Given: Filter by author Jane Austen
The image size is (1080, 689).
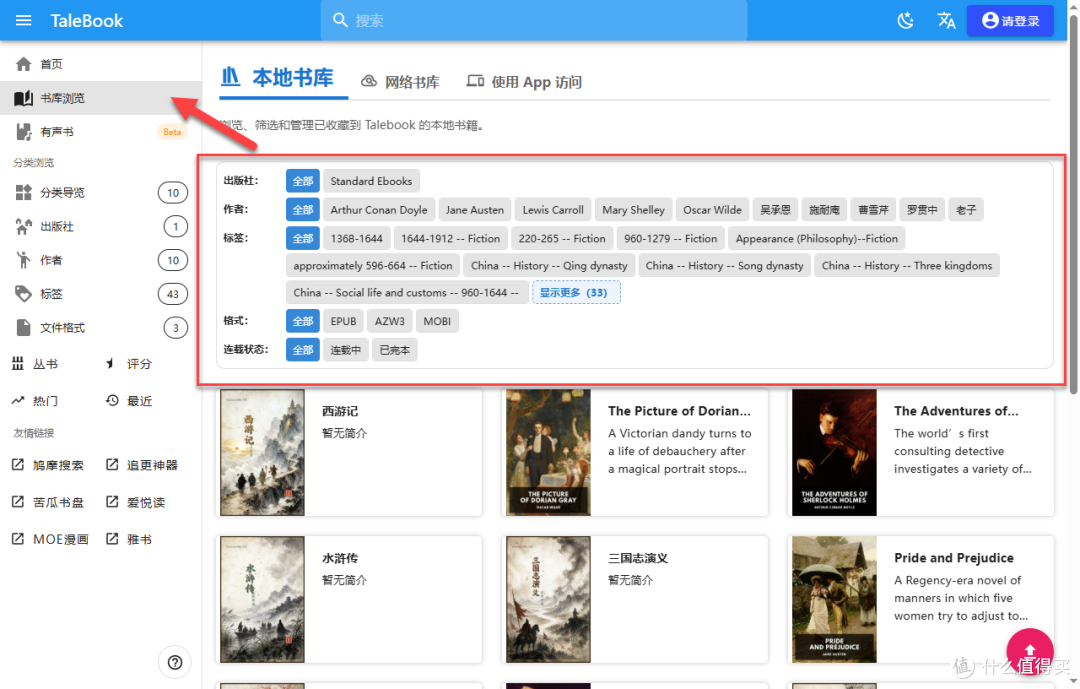Looking at the screenshot, I should tap(475, 209).
